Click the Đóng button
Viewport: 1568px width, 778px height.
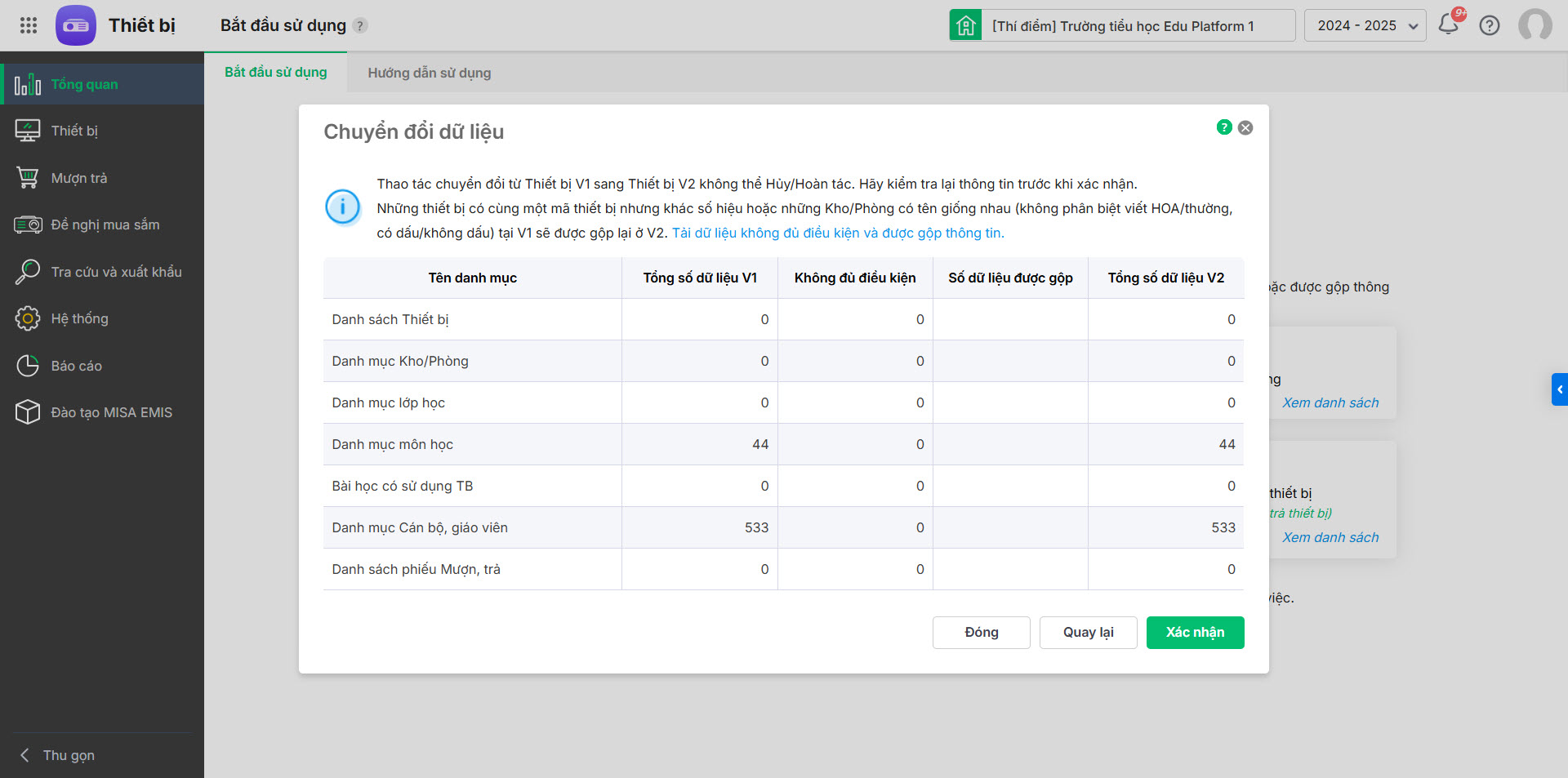coord(981,633)
